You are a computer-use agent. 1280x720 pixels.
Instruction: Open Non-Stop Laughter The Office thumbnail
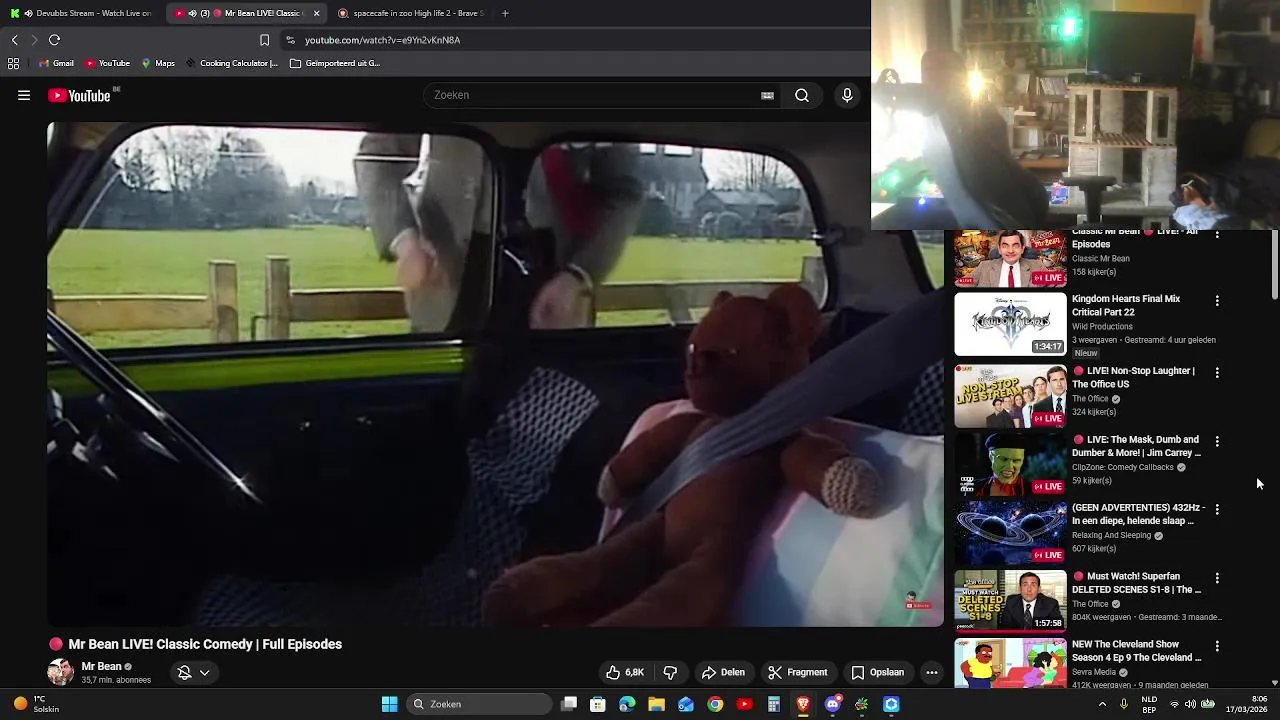coord(1010,396)
